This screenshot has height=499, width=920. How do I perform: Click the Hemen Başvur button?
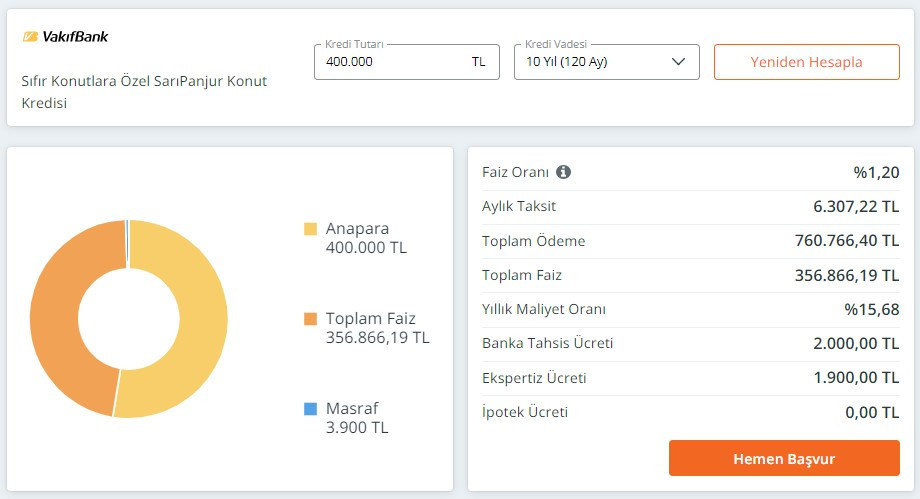784,459
